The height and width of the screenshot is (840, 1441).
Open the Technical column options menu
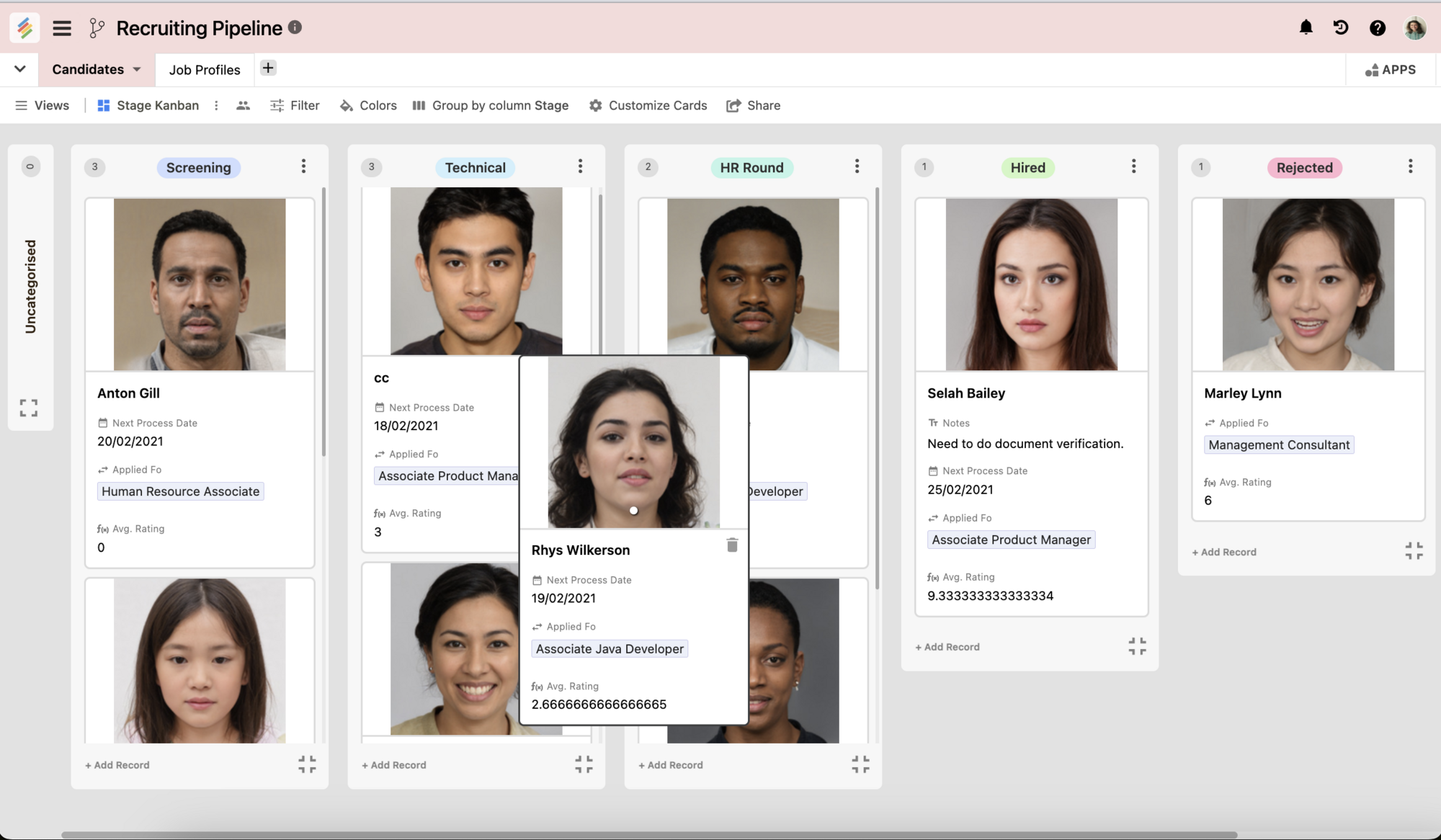pos(580,166)
